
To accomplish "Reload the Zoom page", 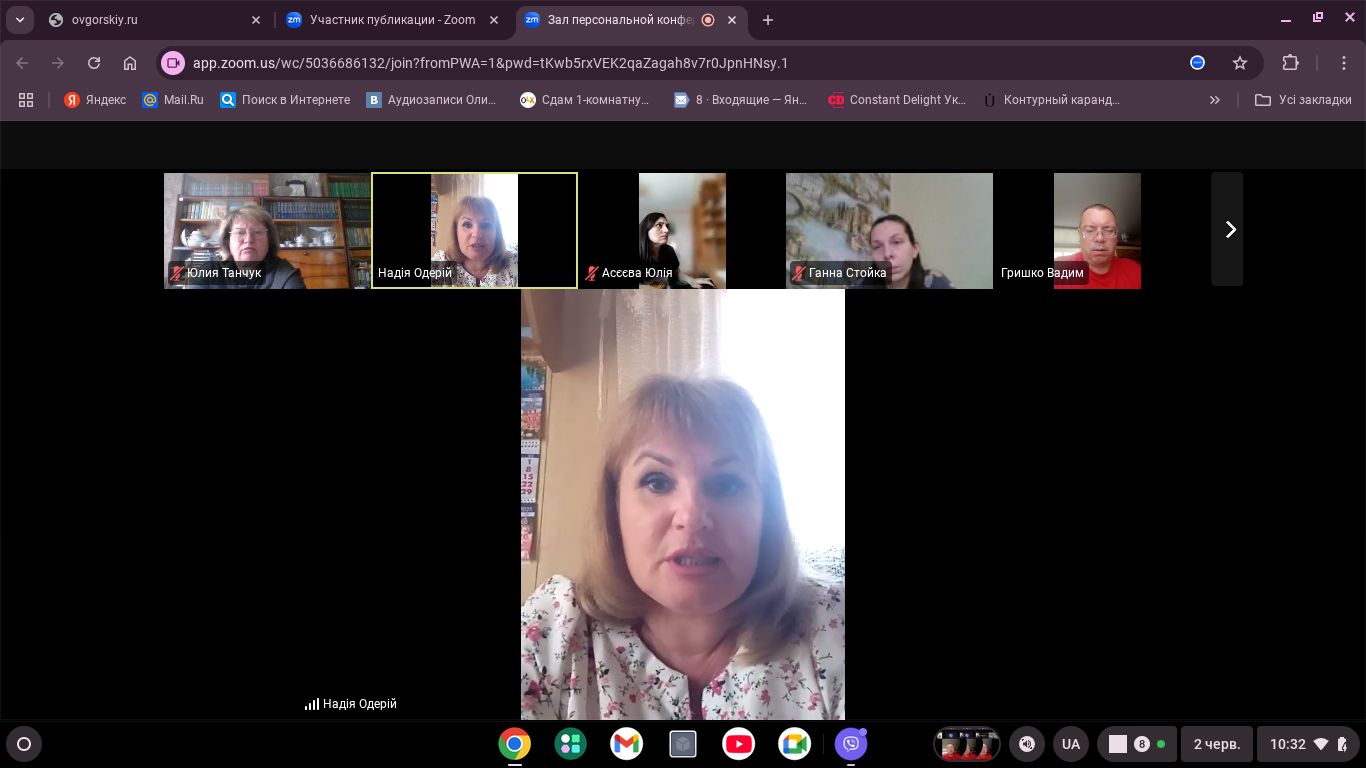I will (x=94, y=63).
